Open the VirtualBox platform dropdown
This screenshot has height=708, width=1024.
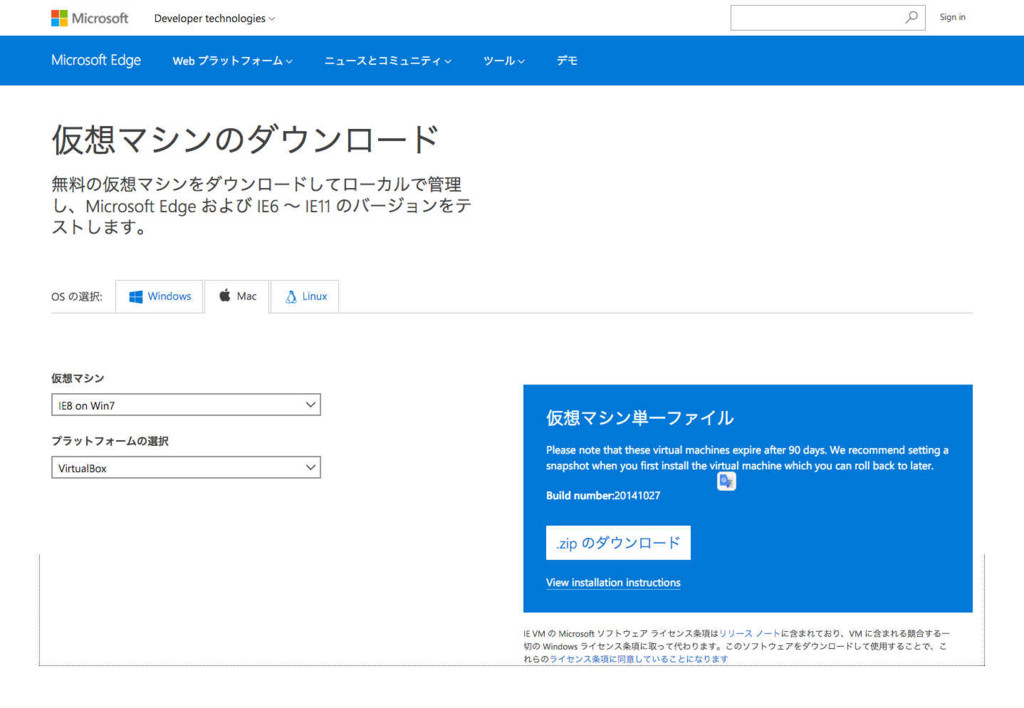coord(186,468)
